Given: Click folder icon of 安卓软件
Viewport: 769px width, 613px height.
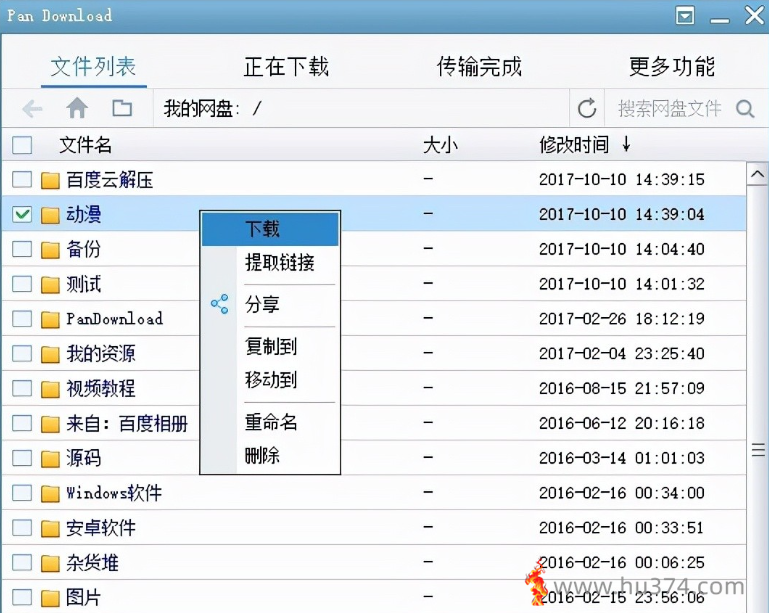Looking at the screenshot, I should [50, 528].
